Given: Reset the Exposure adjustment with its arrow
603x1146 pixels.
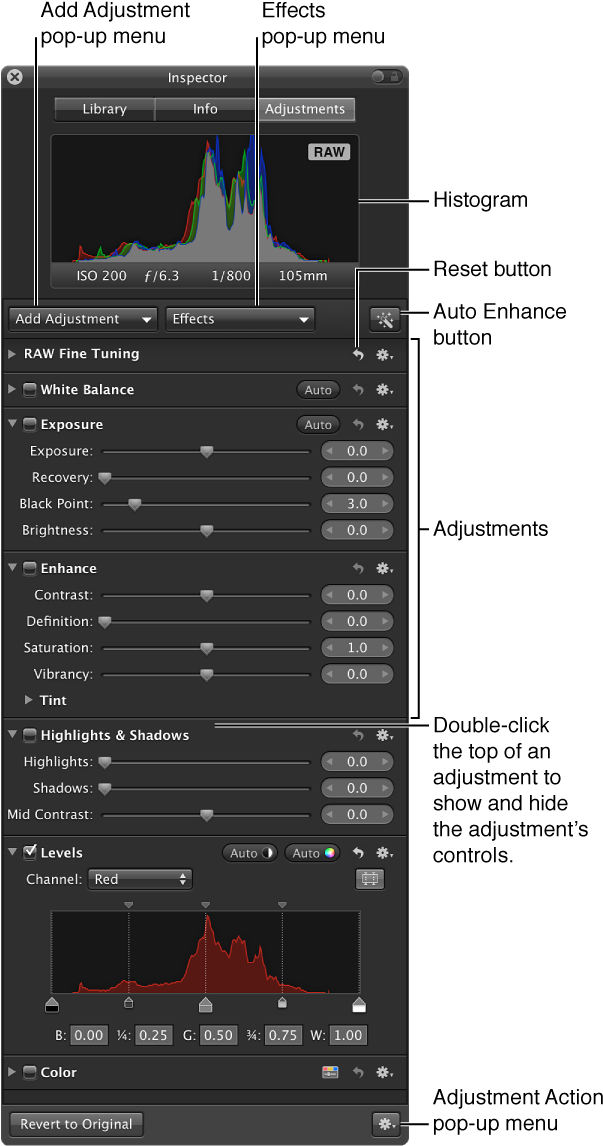Looking at the screenshot, I should tap(358, 425).
